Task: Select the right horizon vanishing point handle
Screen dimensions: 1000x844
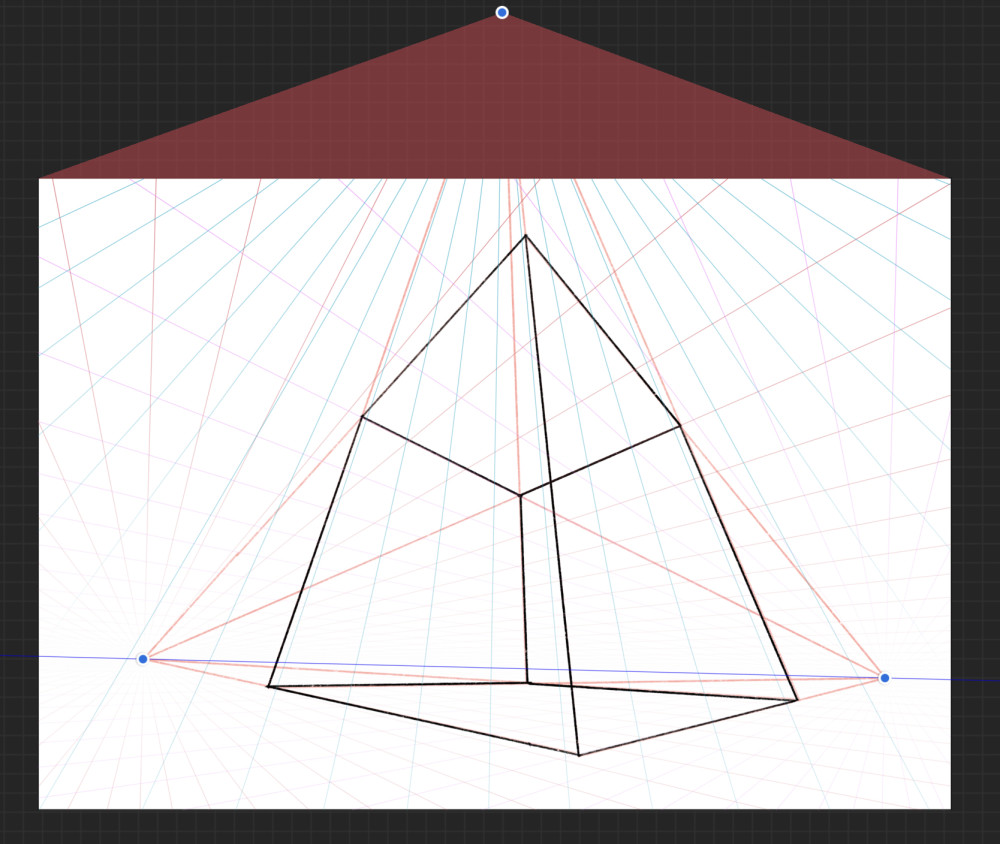Action: (884, 677)
